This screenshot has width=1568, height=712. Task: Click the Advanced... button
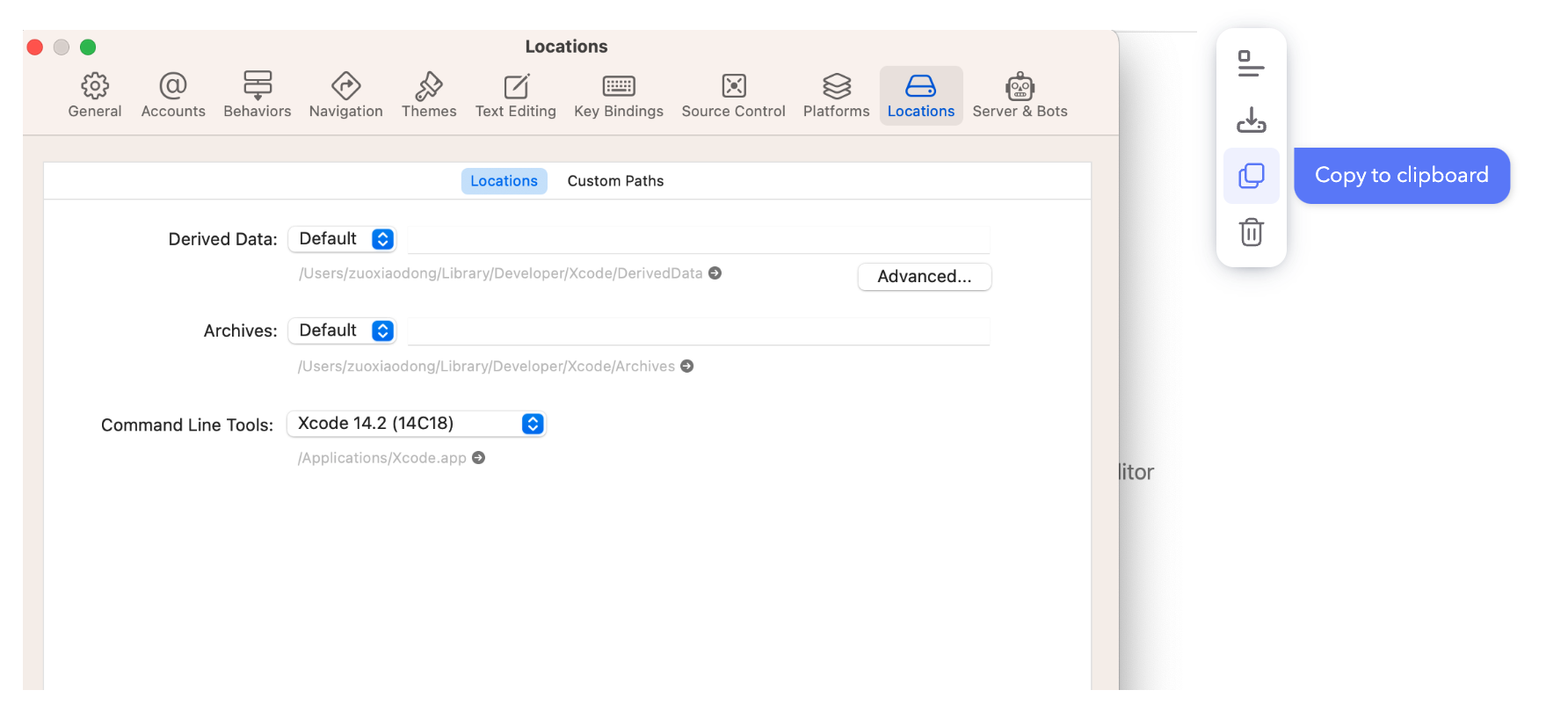point(925,277)
